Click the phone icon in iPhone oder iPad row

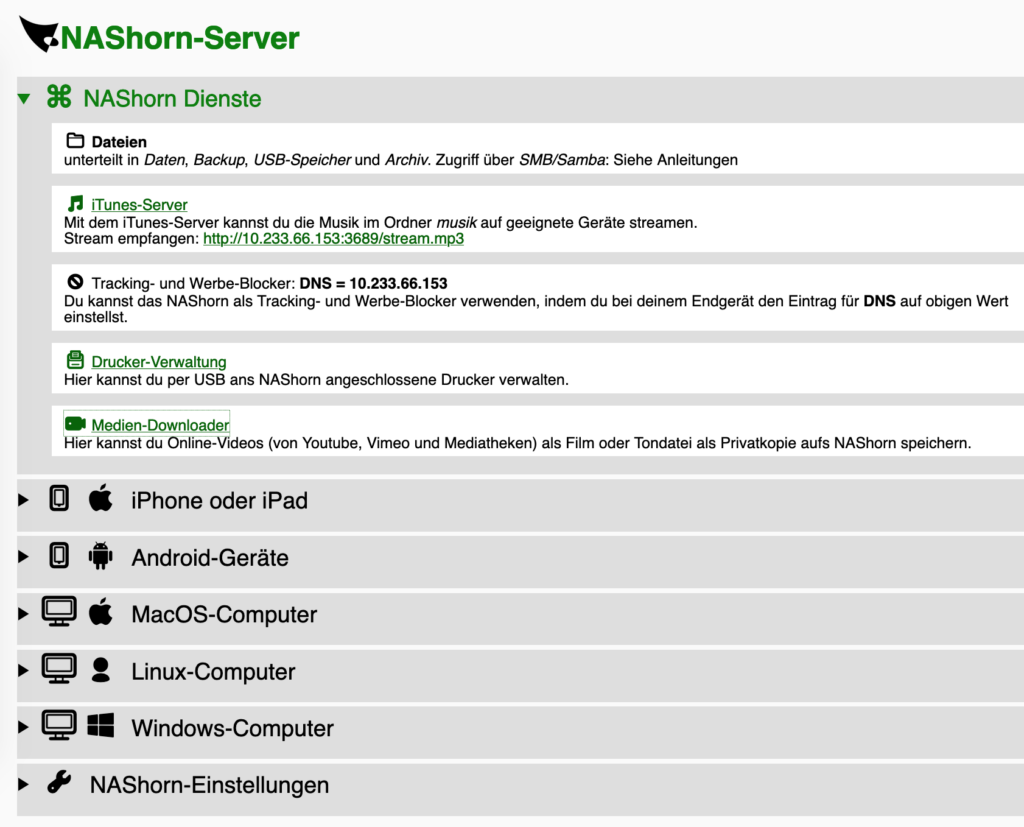point(59,498)
